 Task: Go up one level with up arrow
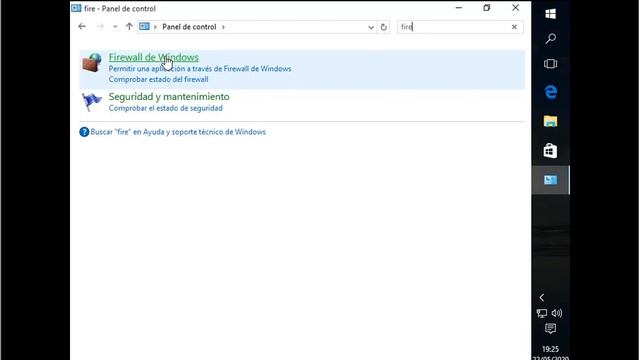129,27
